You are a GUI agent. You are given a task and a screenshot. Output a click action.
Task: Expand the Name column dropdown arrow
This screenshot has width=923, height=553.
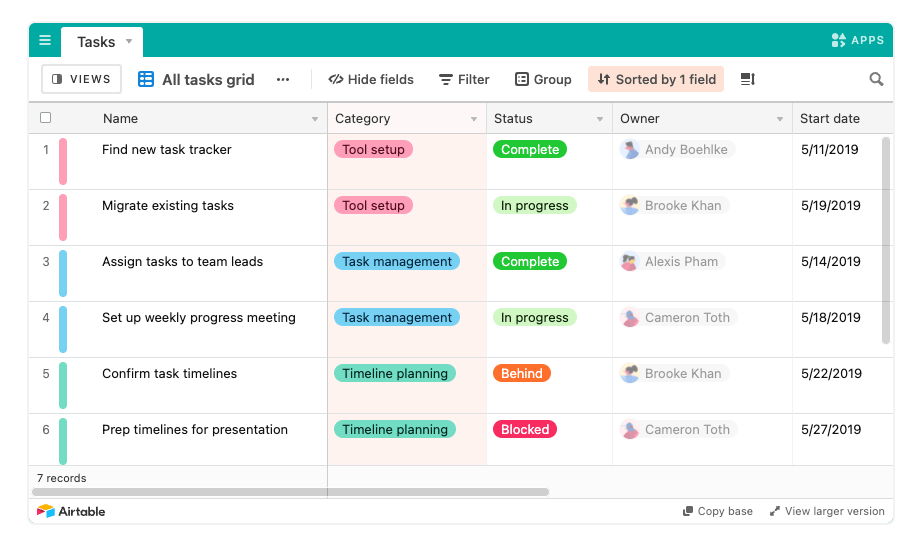[315, 119]
